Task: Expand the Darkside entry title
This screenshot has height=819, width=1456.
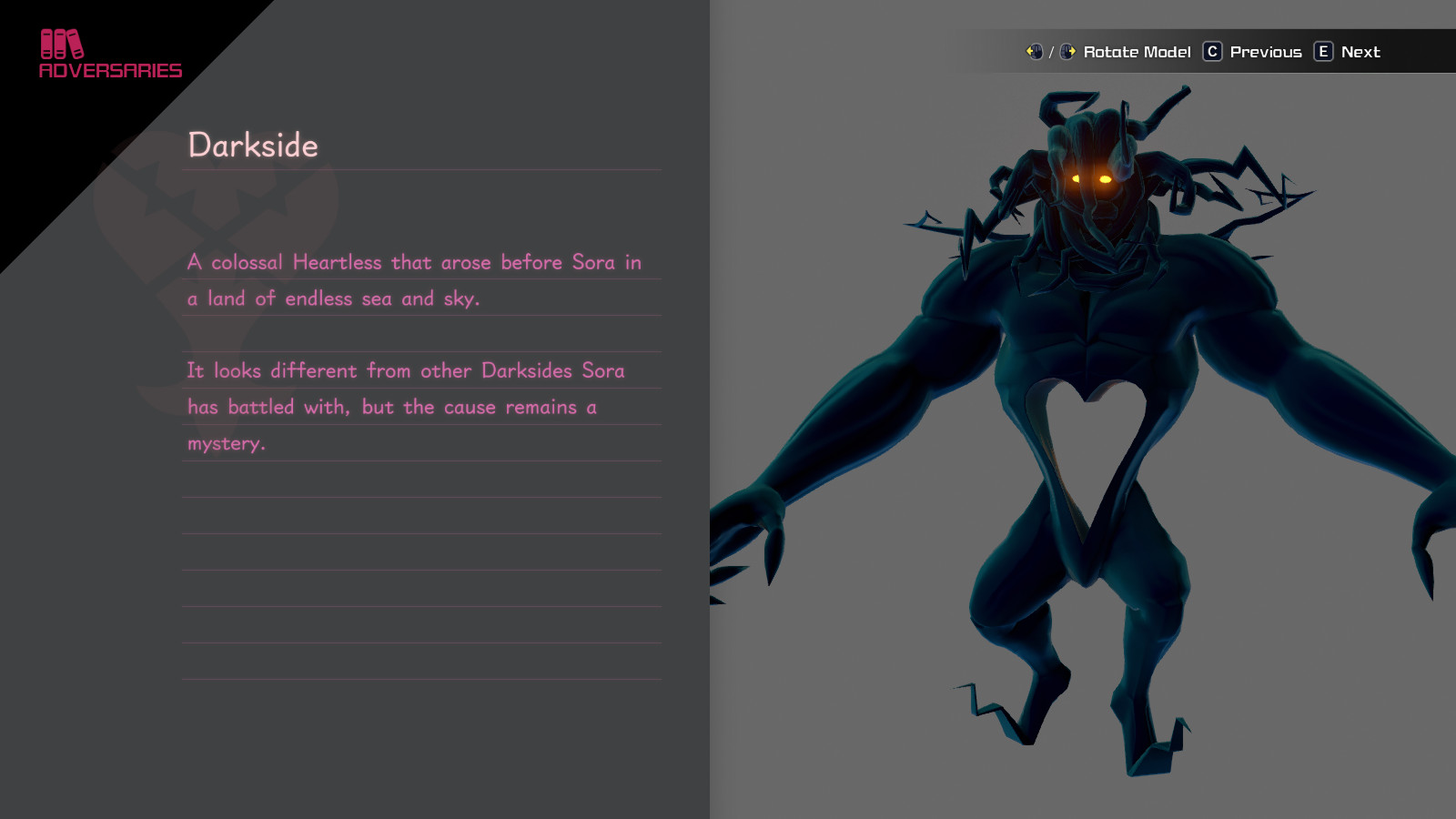Action: (253, 145)
